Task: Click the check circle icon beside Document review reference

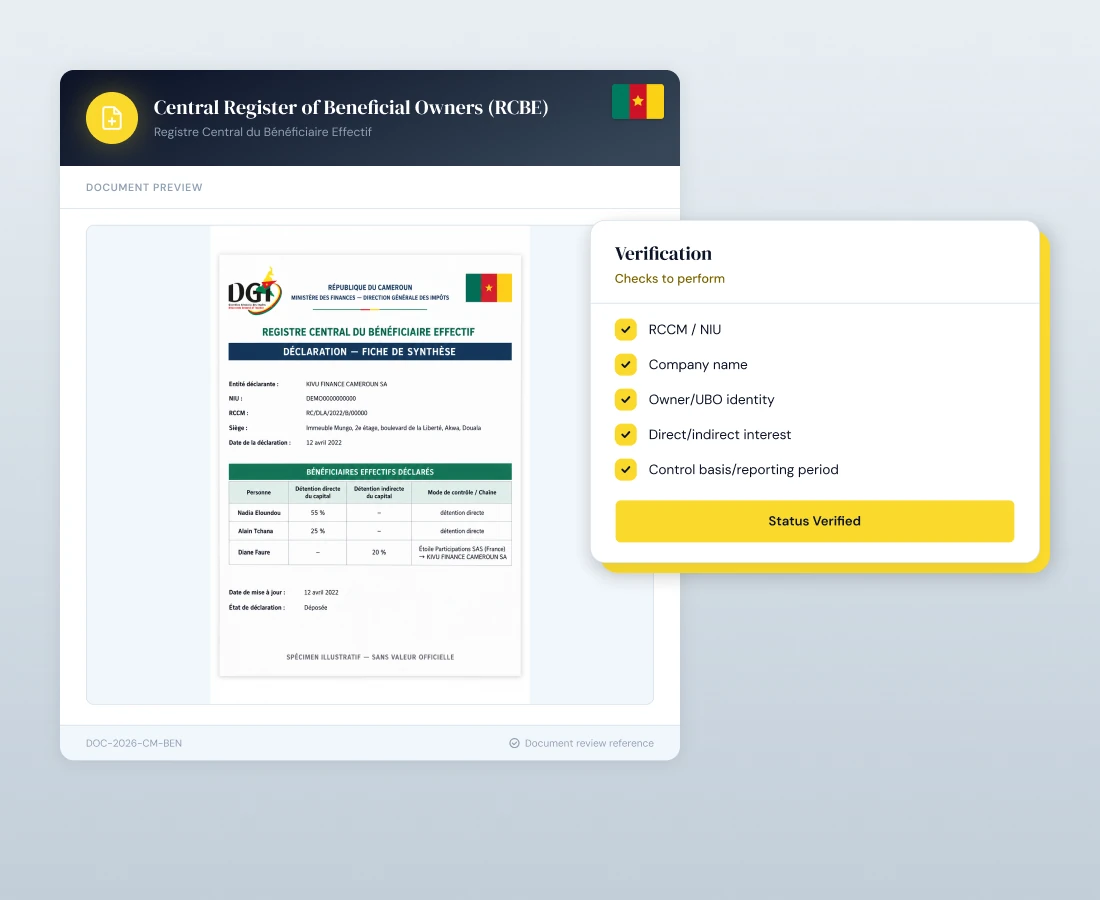Action: 514,743
